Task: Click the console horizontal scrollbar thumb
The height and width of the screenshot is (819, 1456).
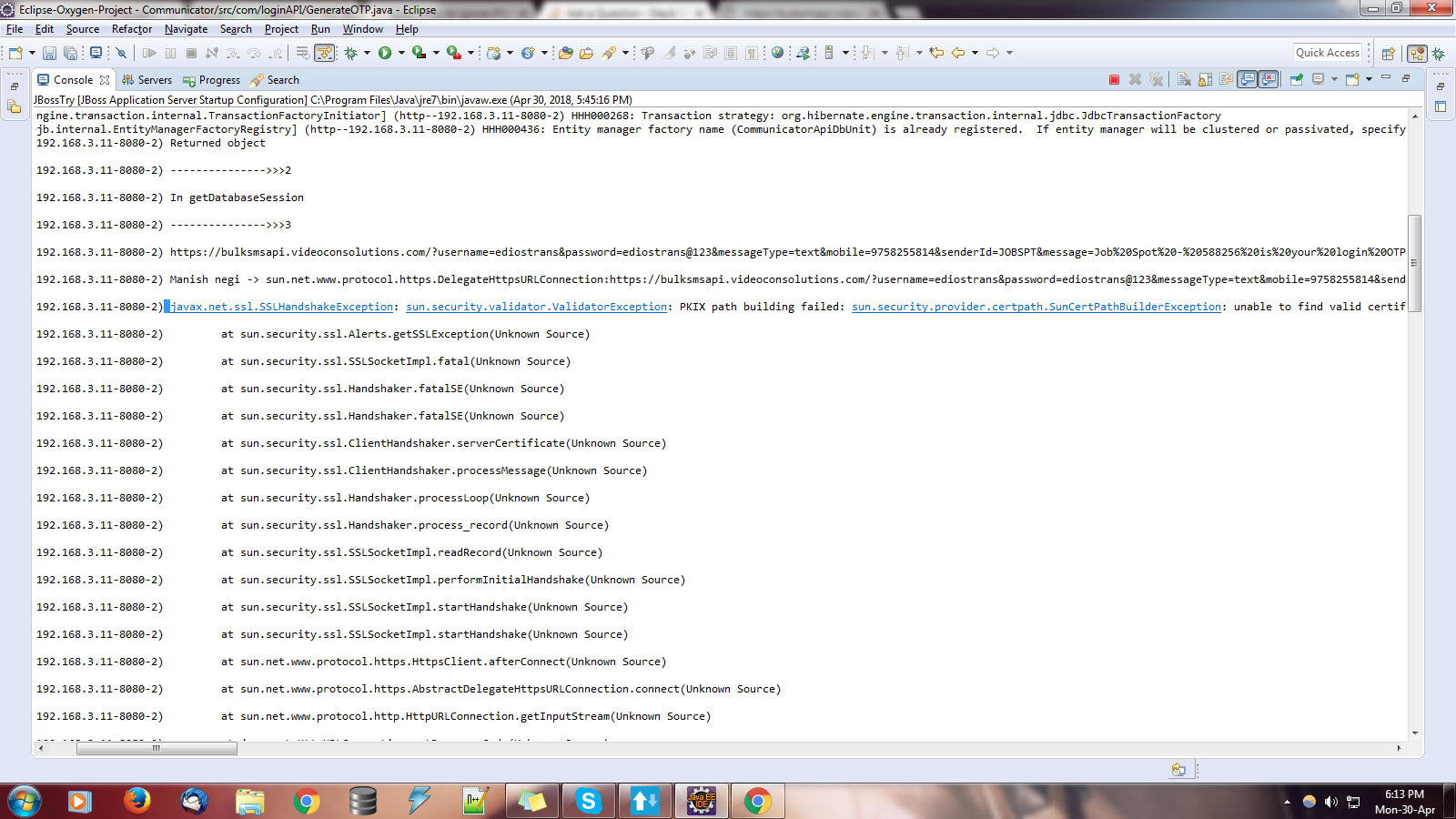Action: pyautogui.click(x=157, y=748)
